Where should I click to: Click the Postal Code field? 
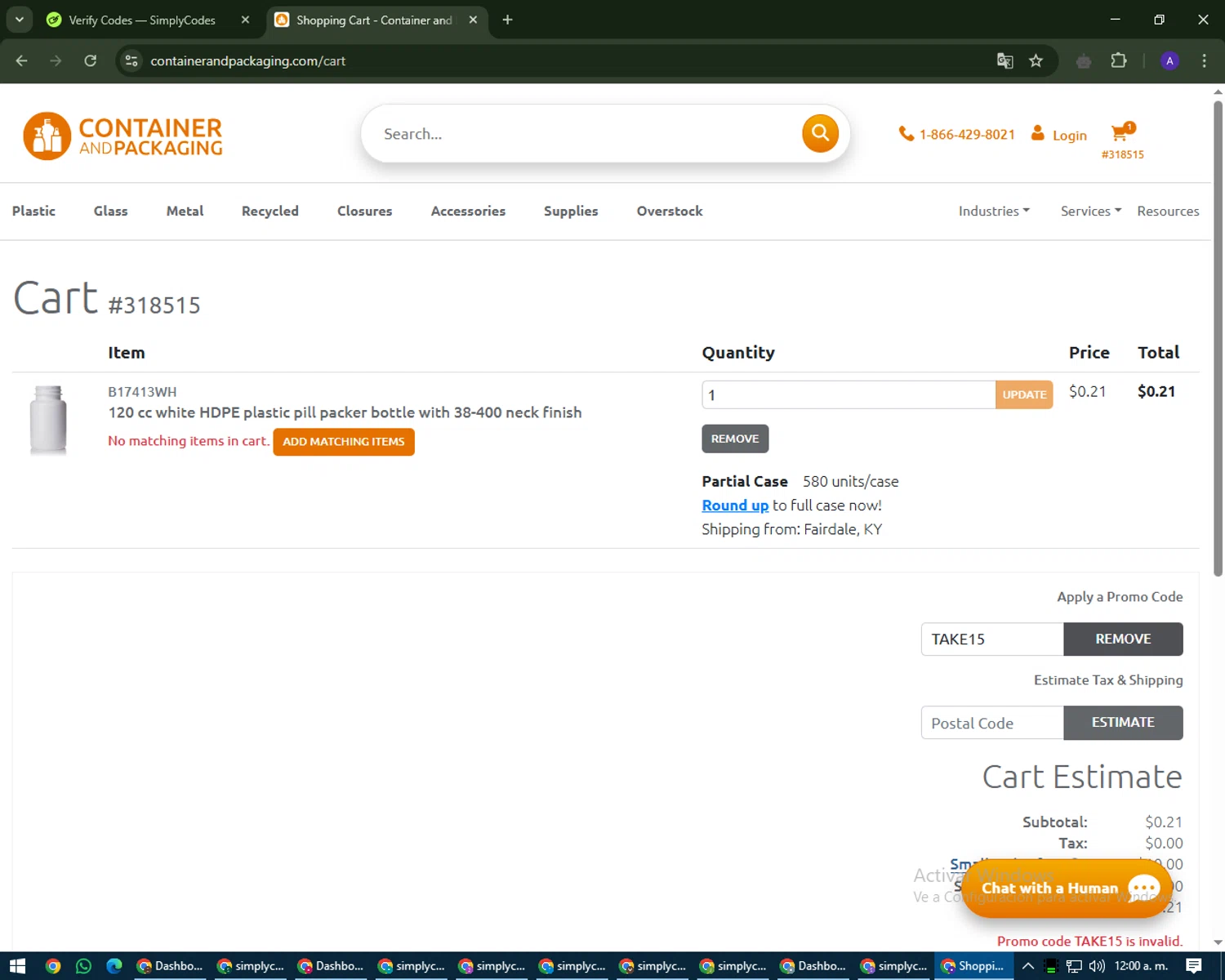(992, 723)
